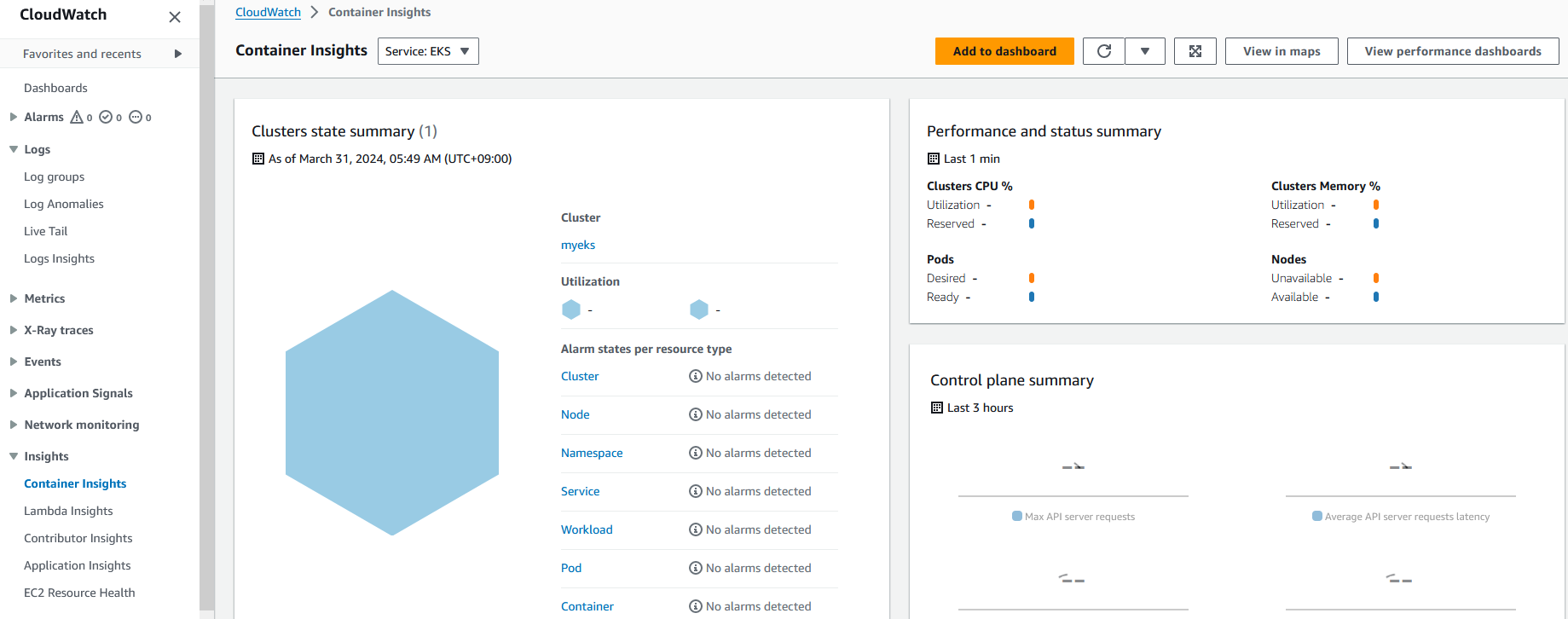Click Pods Desired orange indicator
Screen dimensions: 1568x619
(1032, 278)
